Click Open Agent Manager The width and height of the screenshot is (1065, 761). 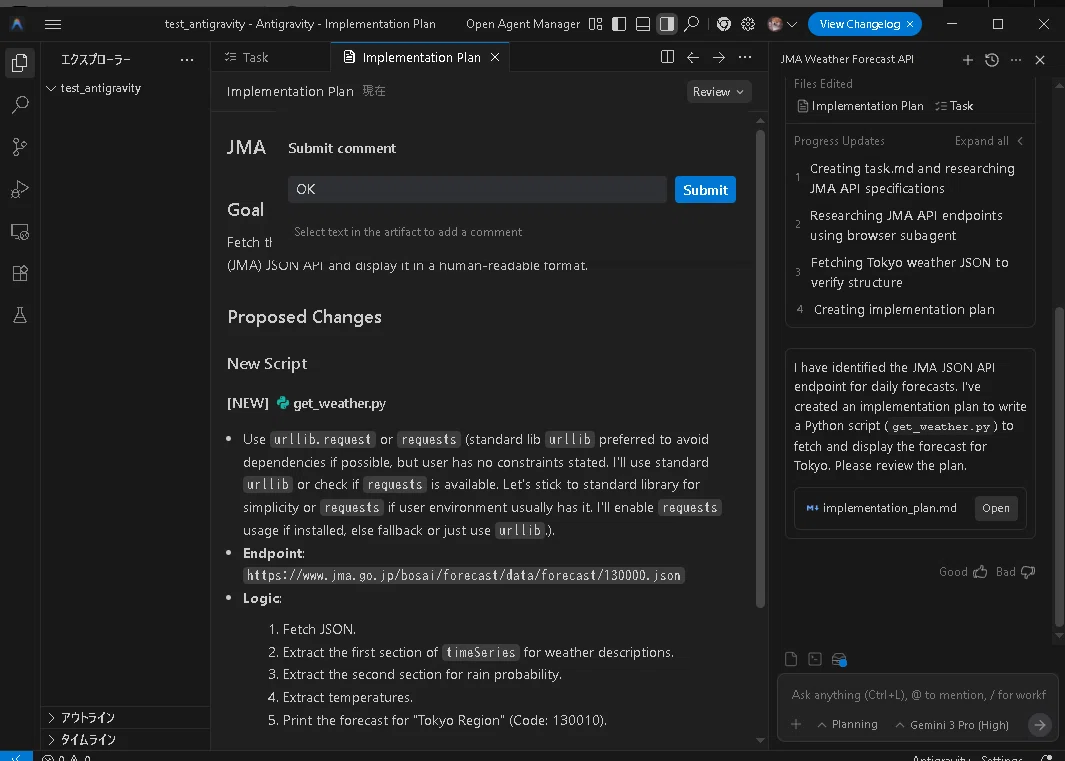tap(523, 24)
